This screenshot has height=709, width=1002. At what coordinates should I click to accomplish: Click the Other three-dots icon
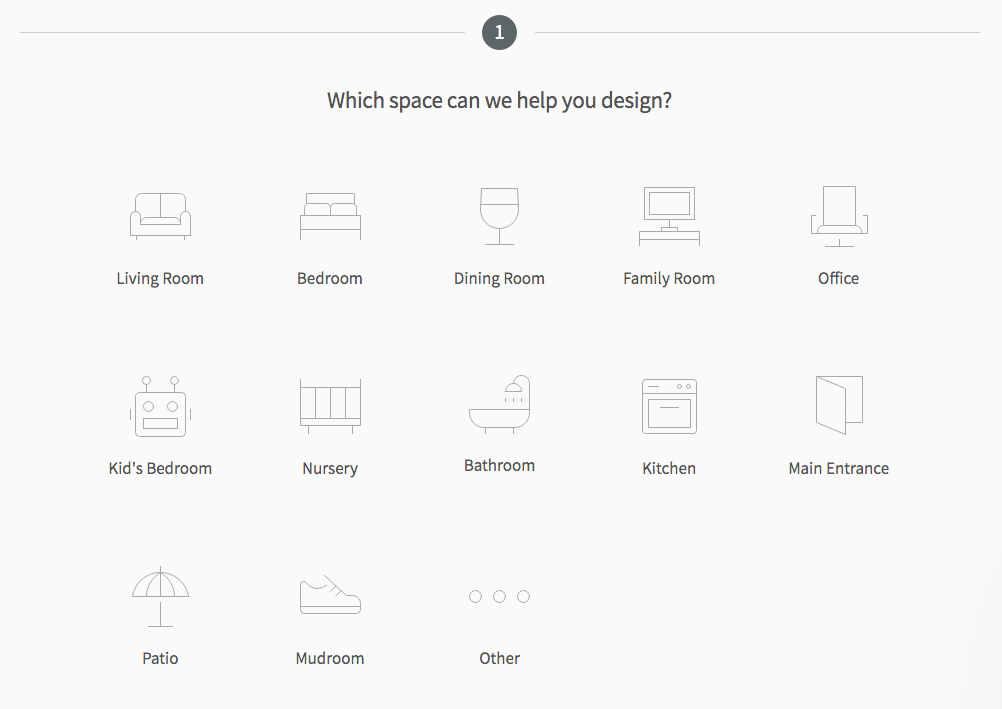click(499, 596)
